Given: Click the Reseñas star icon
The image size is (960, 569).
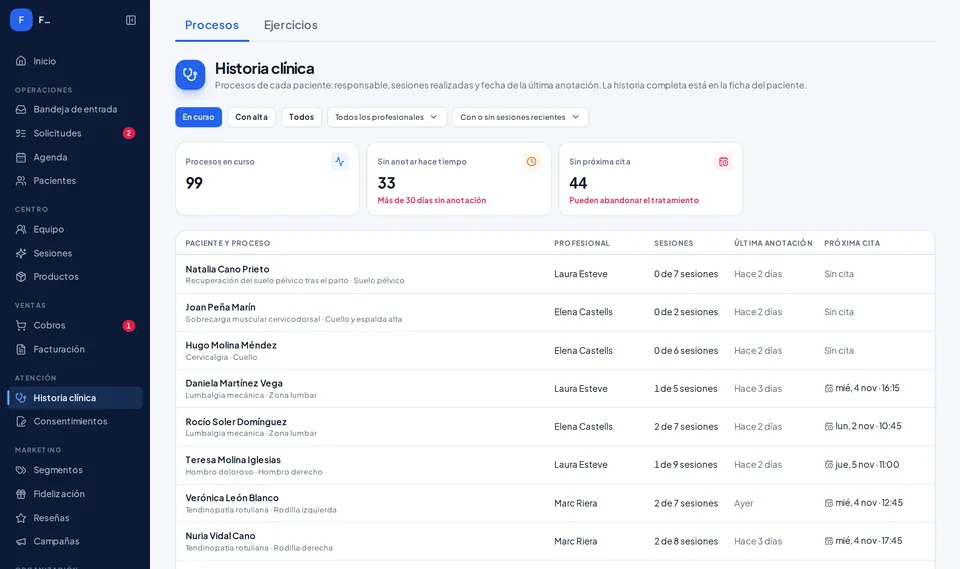Looking at the screenshot, I should [x=21, y=518].
